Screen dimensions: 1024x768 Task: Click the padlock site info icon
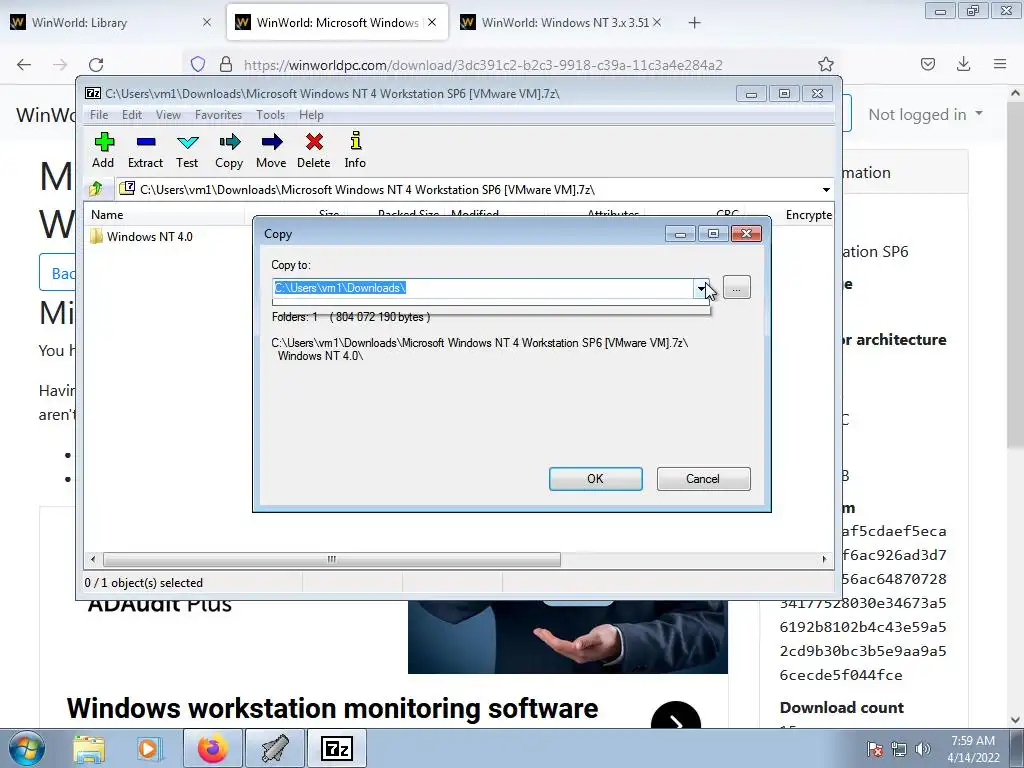[226, 64]
